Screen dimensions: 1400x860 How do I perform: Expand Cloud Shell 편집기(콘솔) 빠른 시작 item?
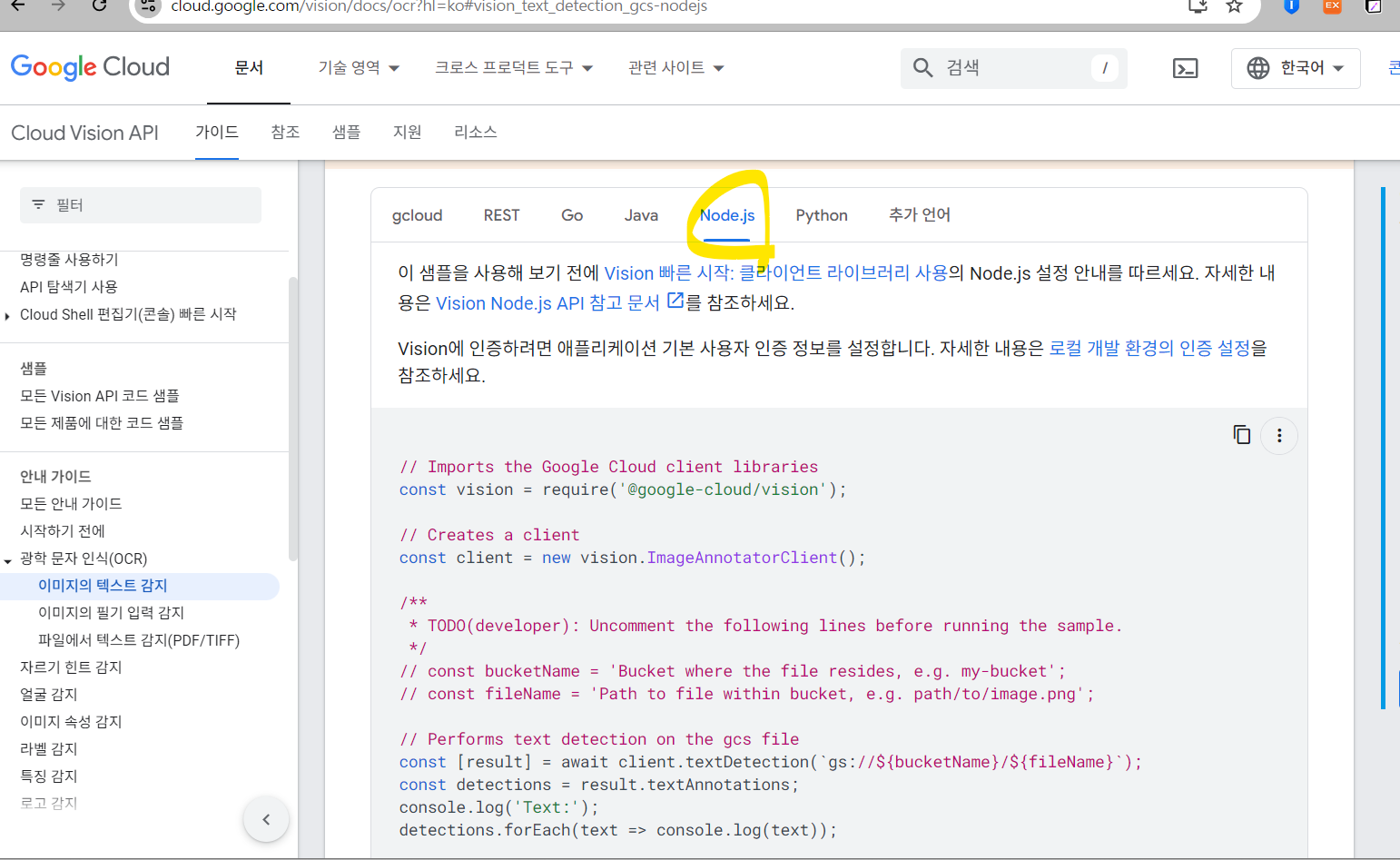(x=8, y=315)
